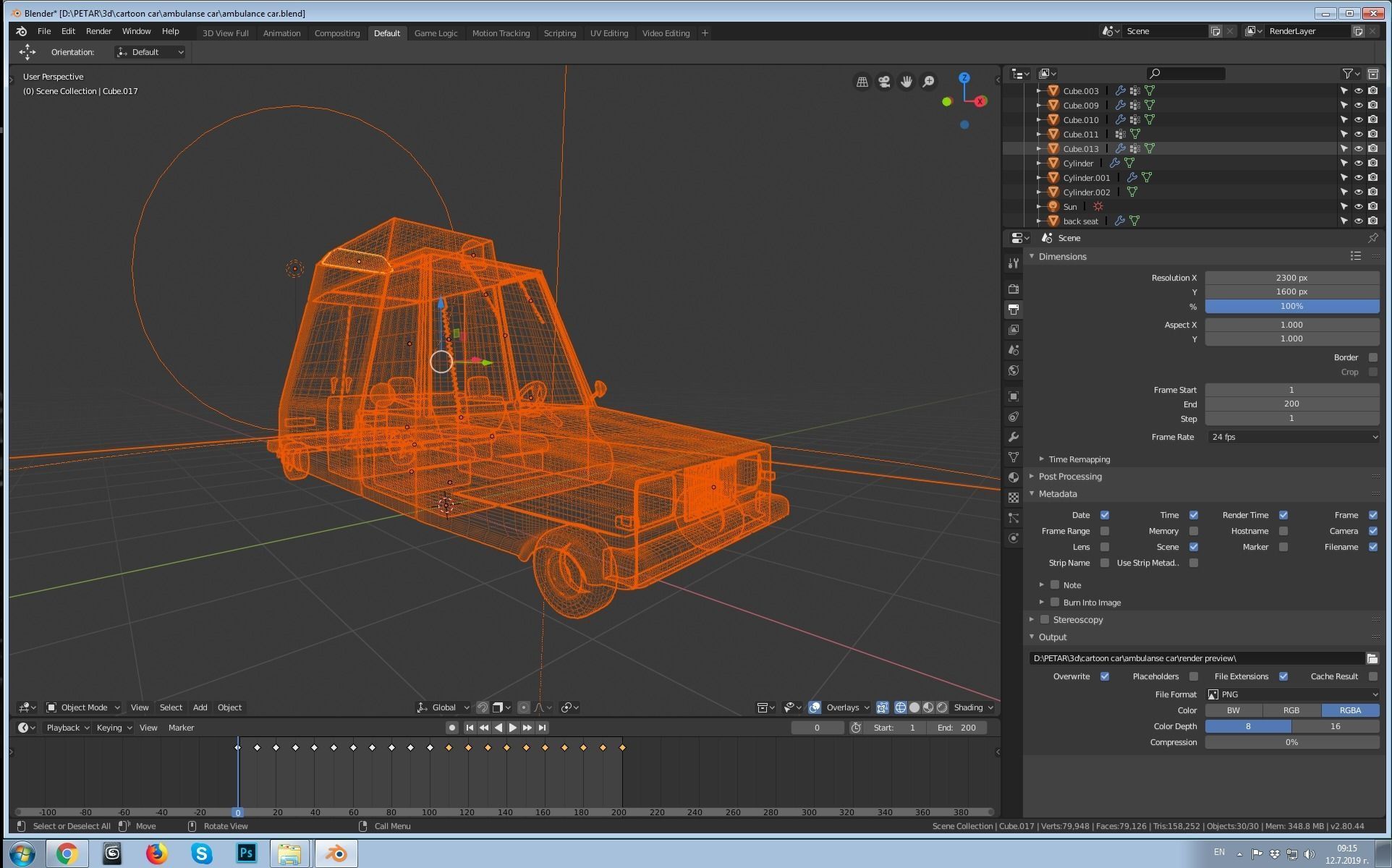
Task: Open the Active Tool properties tab
Action: pyautogui.click(x=1014, y=263)
